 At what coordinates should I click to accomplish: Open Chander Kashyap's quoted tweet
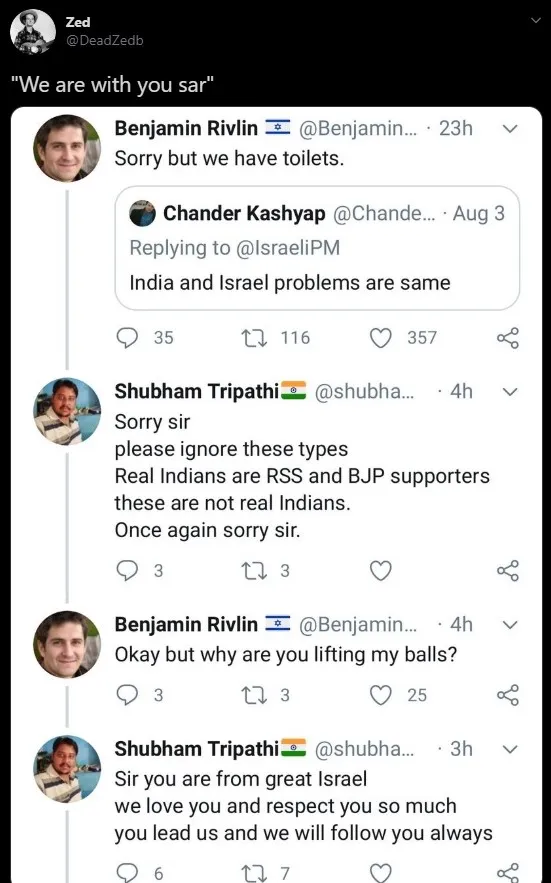(x=317, y=248)
